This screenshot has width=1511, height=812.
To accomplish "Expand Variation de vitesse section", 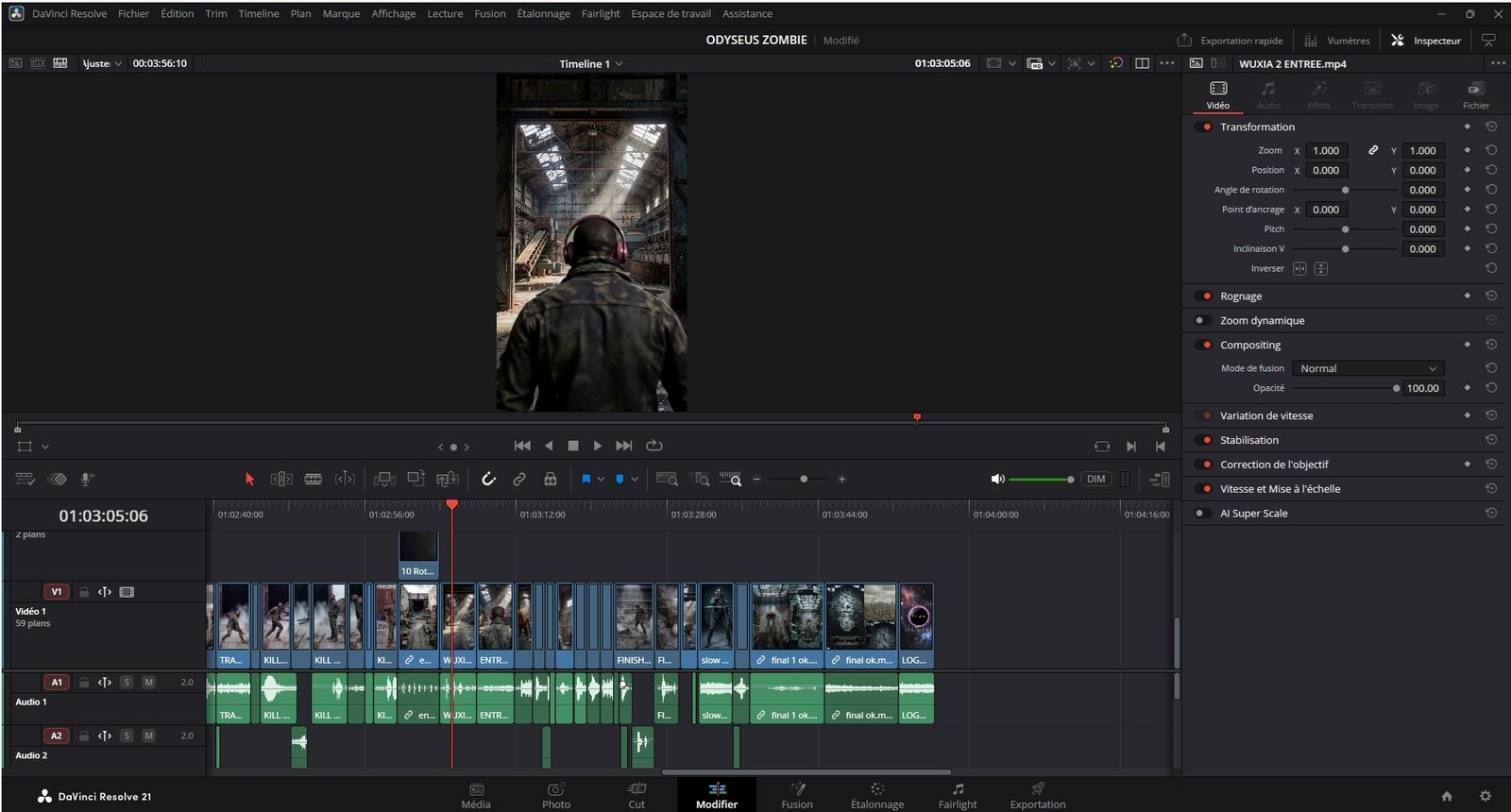I will [x=1266, y=415].
